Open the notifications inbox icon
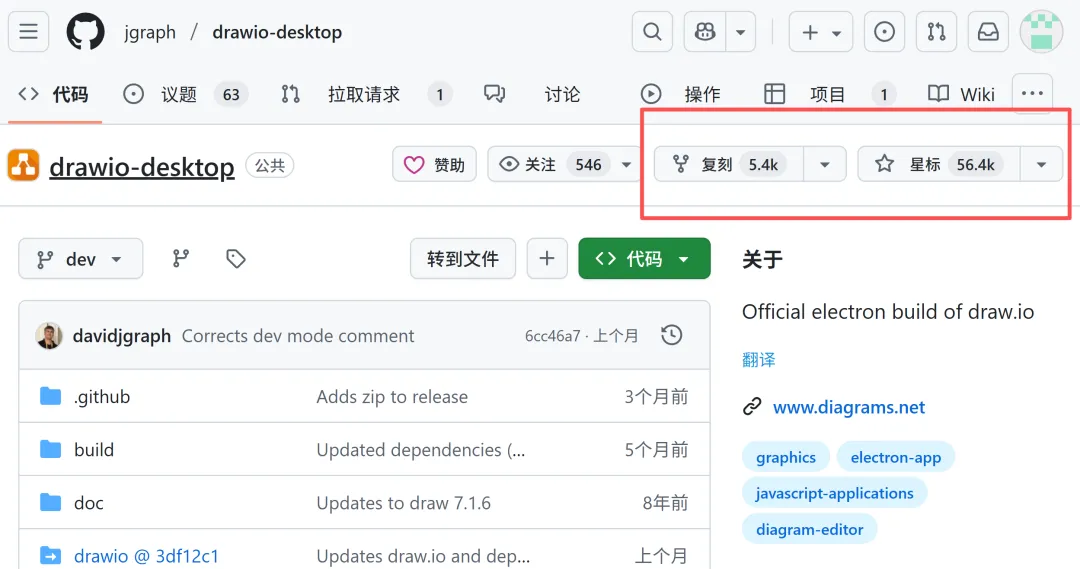The height and width of the screenshot is (569, 1080). pos(988,32)
